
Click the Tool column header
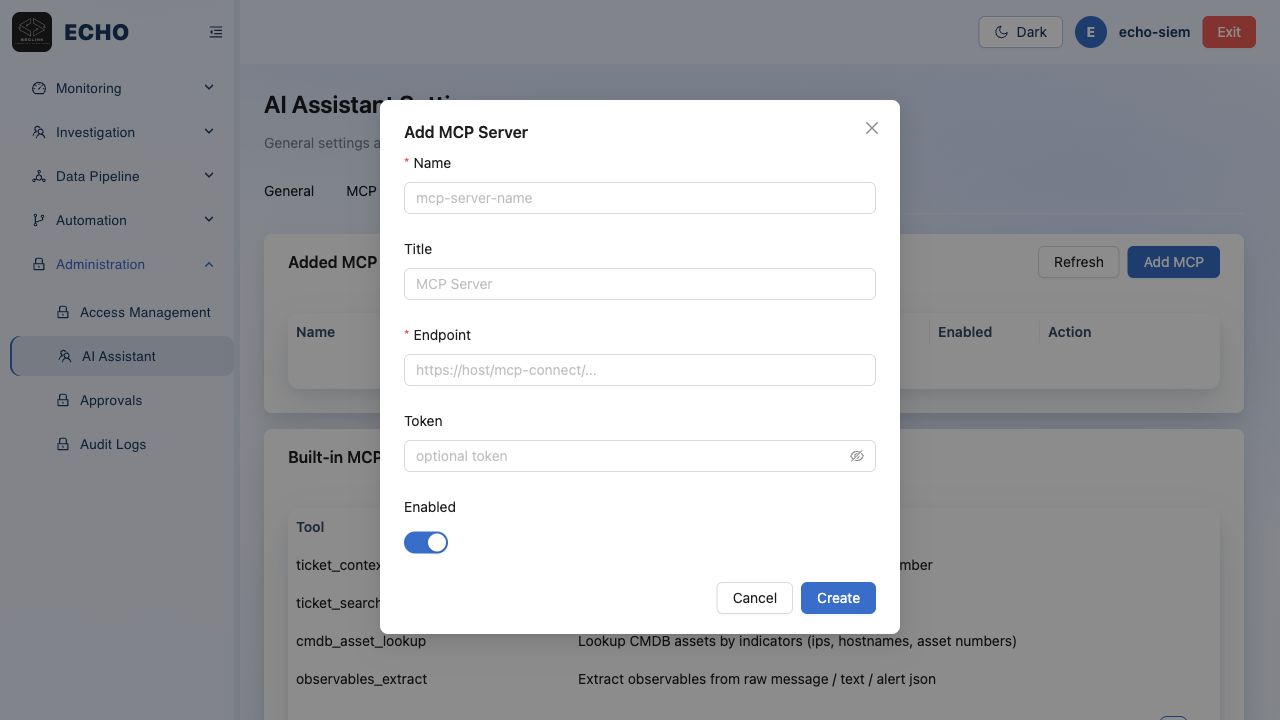tap(310, 527)
